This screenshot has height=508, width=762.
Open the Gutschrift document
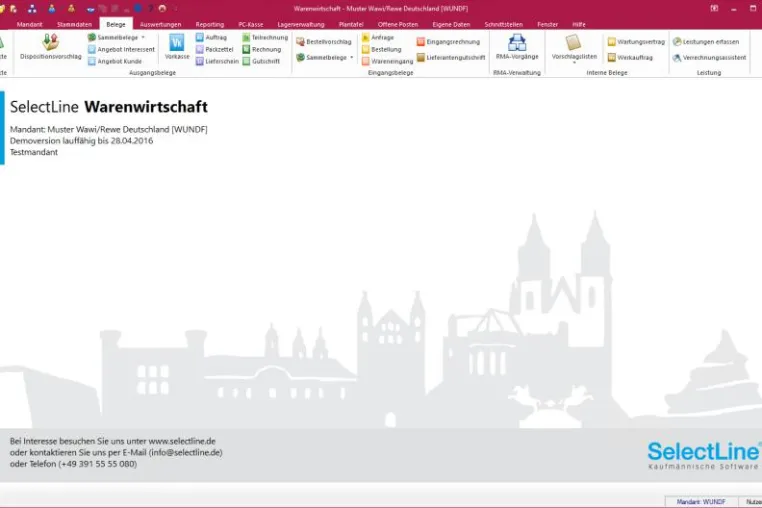(261, 61)
